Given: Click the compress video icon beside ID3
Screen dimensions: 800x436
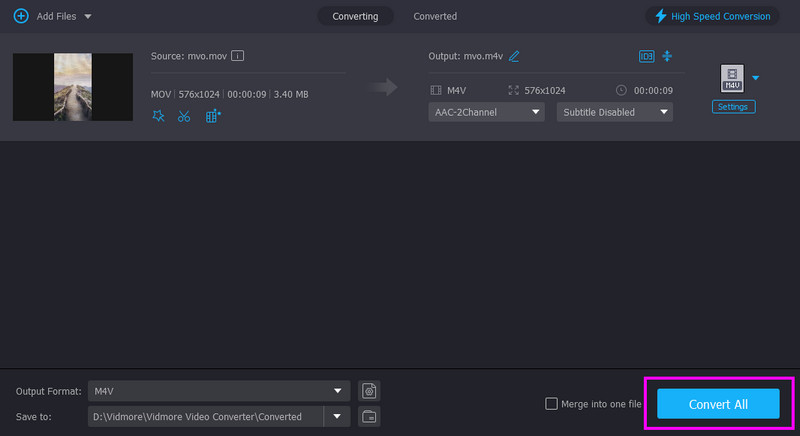Looking at the screenshot, I should 666,56.
